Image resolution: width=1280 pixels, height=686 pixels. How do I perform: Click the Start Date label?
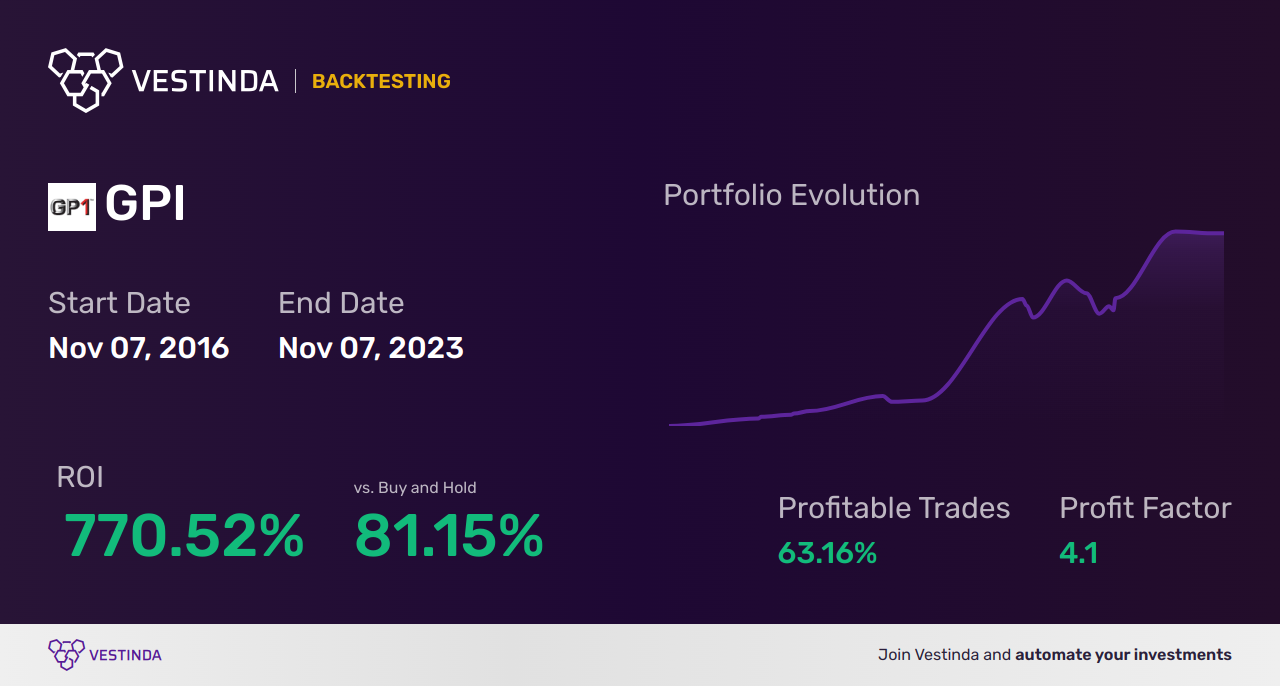point(119,303)
